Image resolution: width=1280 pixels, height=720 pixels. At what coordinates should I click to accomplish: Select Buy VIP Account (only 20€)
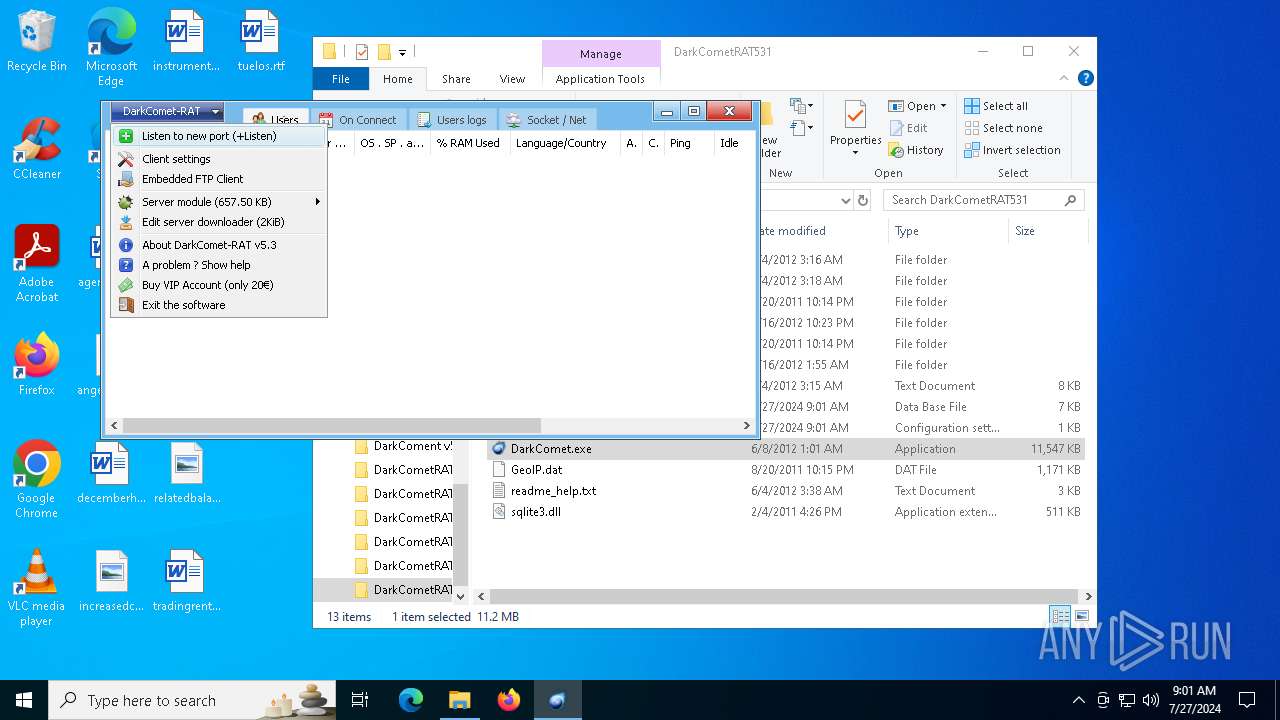click(219, 285)
